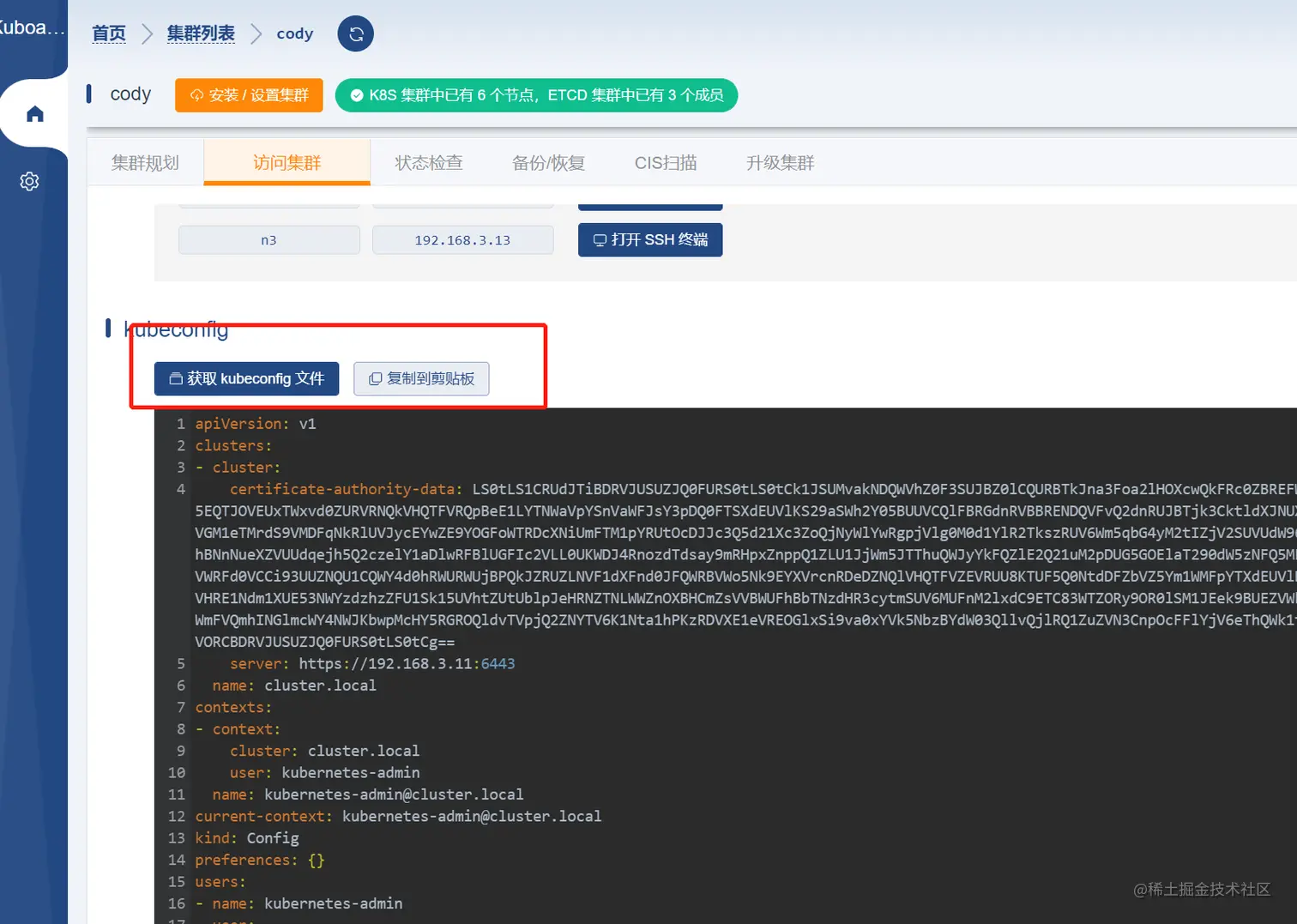Viewport: 1297px width, 924px height.
Task: Open the 状态检查 tab
Action: [x=429, y=163]
